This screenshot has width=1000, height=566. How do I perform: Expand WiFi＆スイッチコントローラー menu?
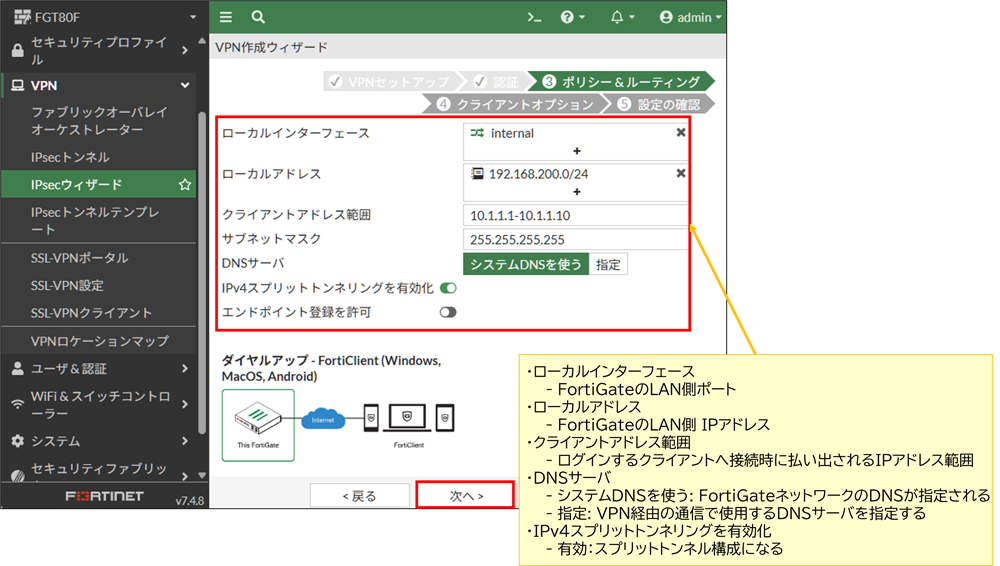tap(185, 405)
